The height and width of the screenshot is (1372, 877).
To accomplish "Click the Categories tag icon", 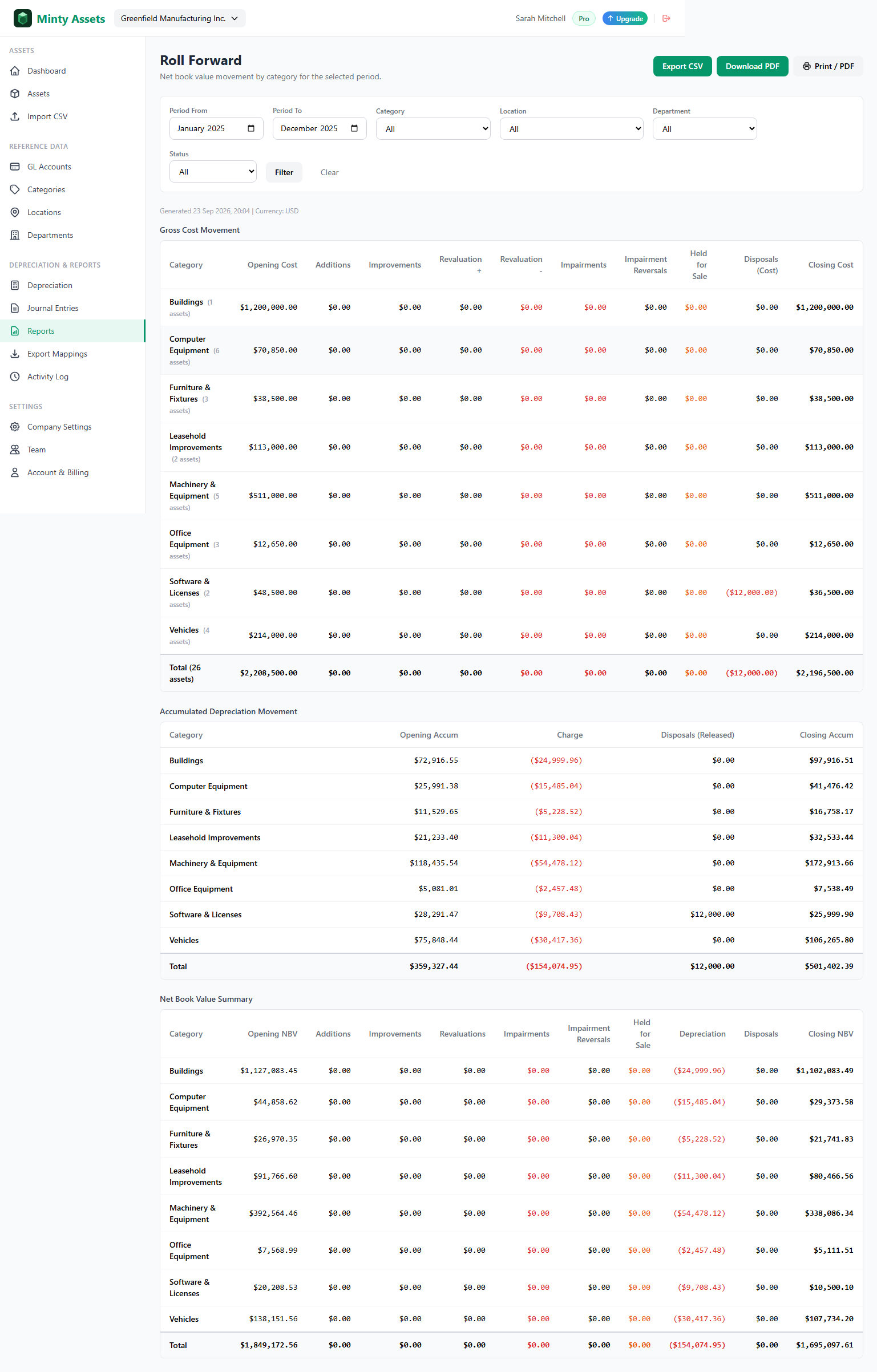I will (x=15, y=189).
